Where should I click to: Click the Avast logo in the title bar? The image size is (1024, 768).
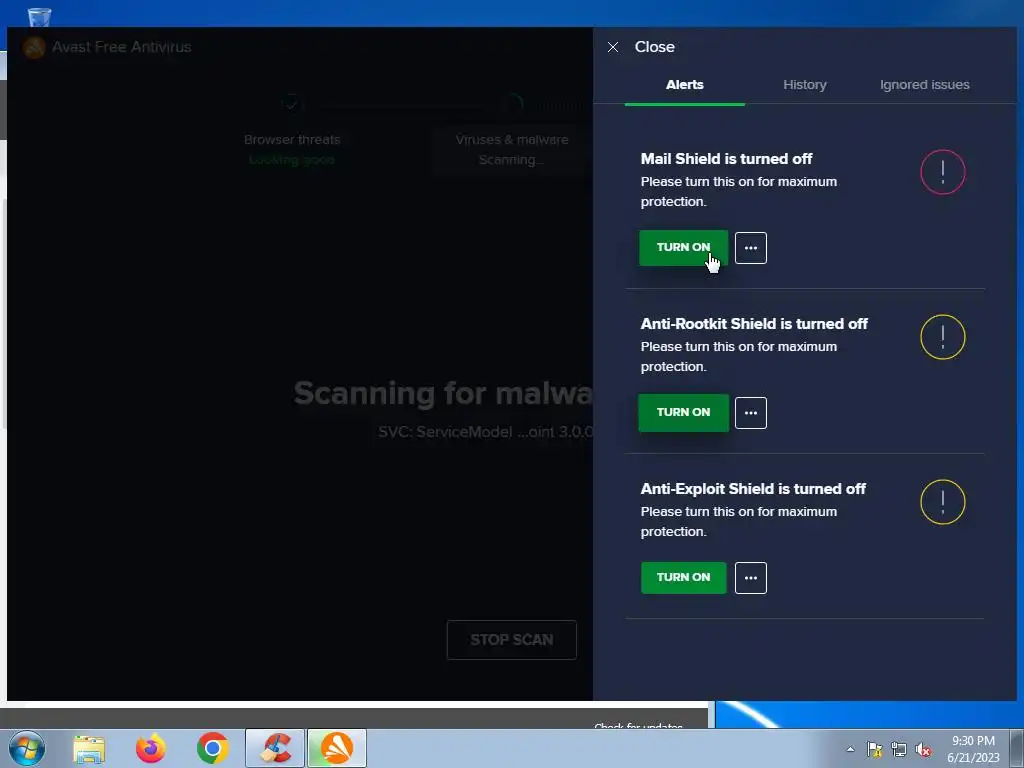click(x=34, y=47)
